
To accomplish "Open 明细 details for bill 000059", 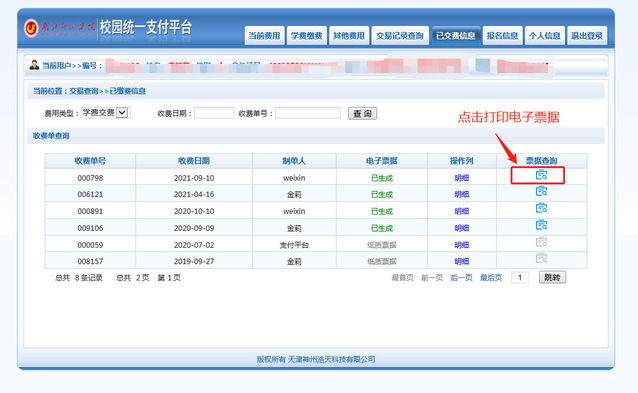I will (462, 245).
